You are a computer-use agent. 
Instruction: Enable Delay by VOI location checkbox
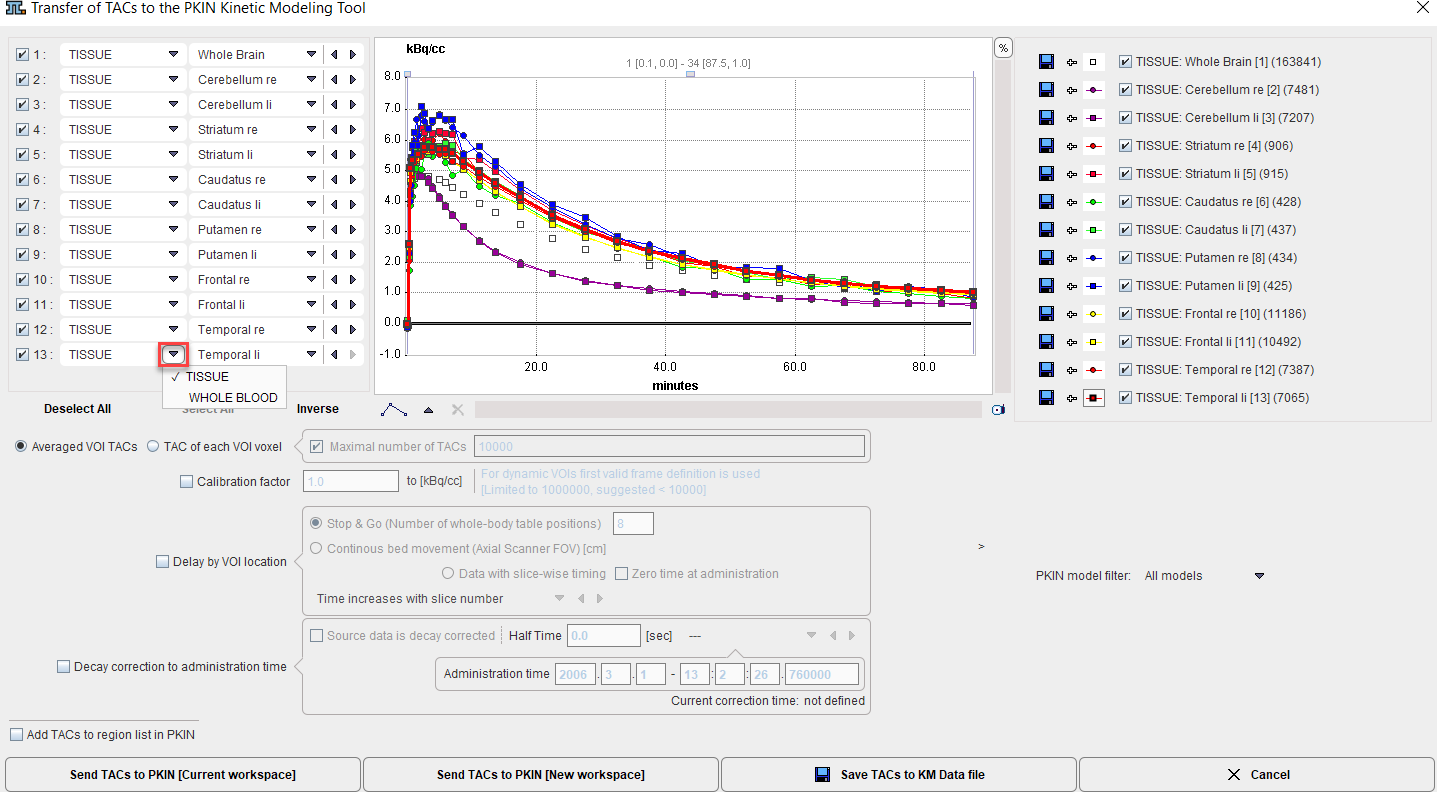(162, 562)
